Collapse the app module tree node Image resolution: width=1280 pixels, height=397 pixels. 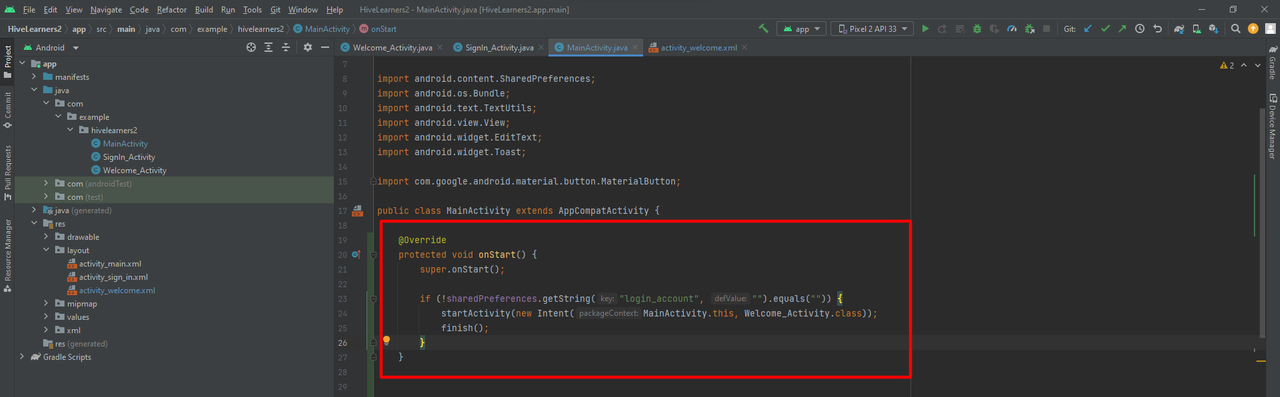coord(22,63)
